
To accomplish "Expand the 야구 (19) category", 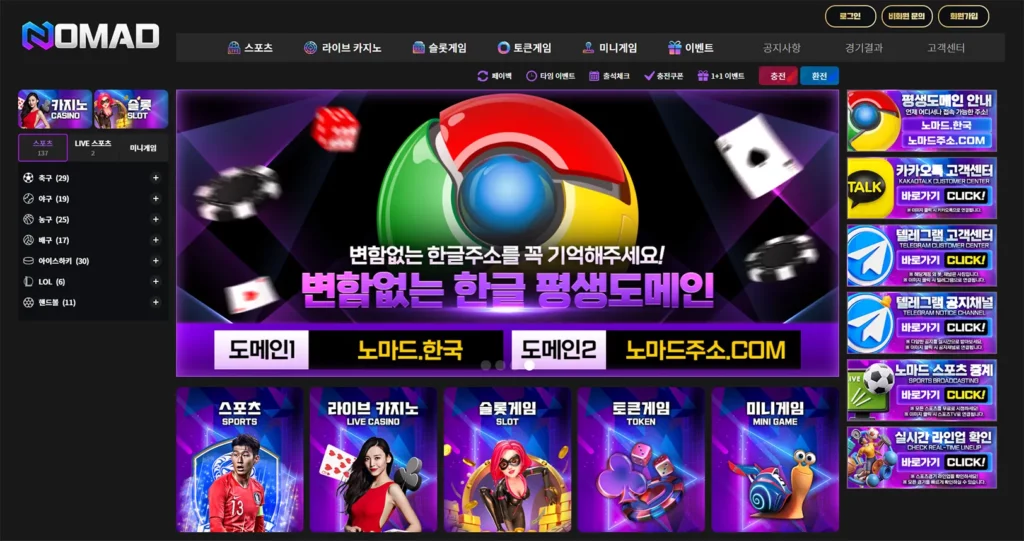I will (155, 199).
